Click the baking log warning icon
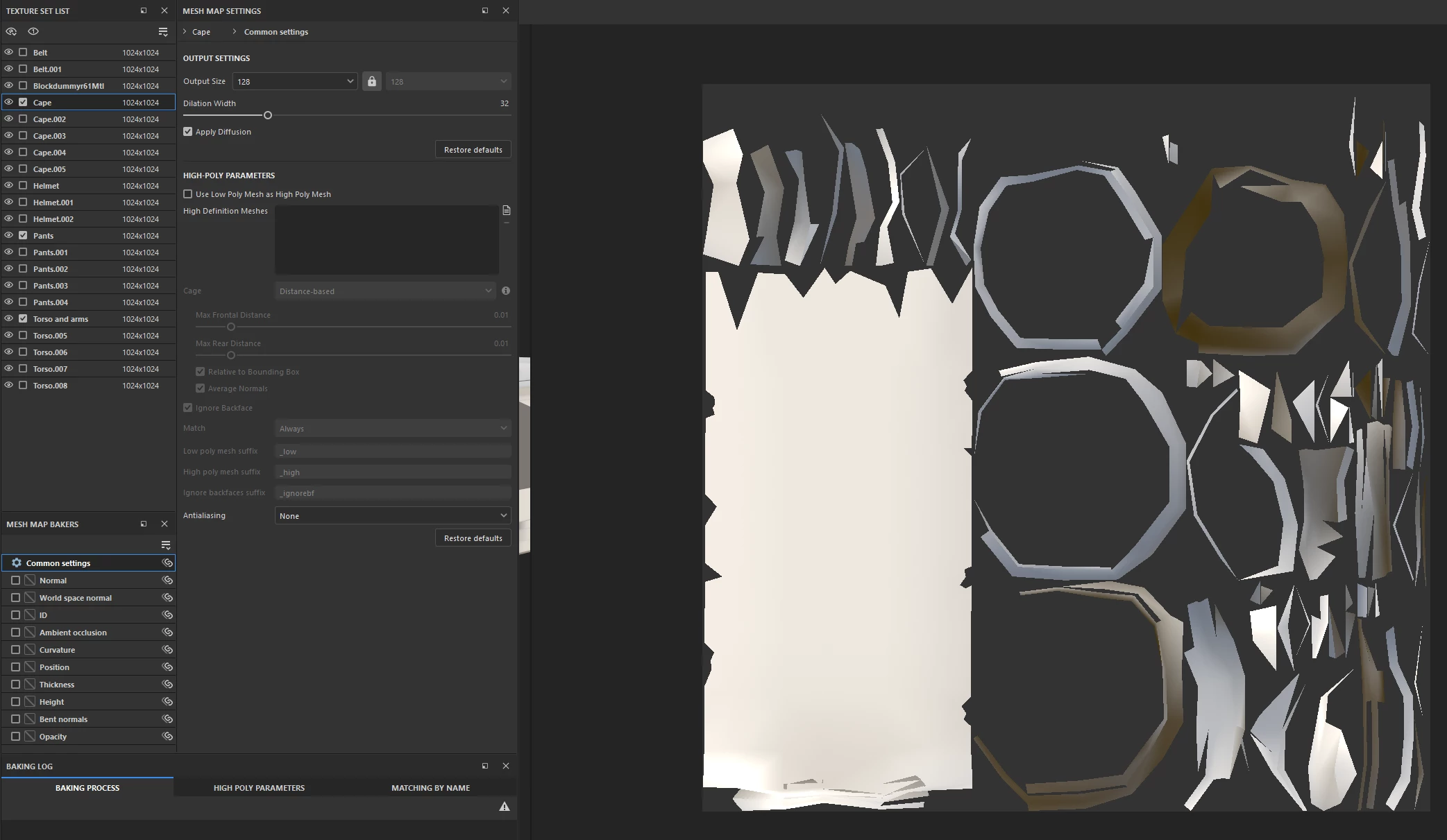 (x=505, y=807)
